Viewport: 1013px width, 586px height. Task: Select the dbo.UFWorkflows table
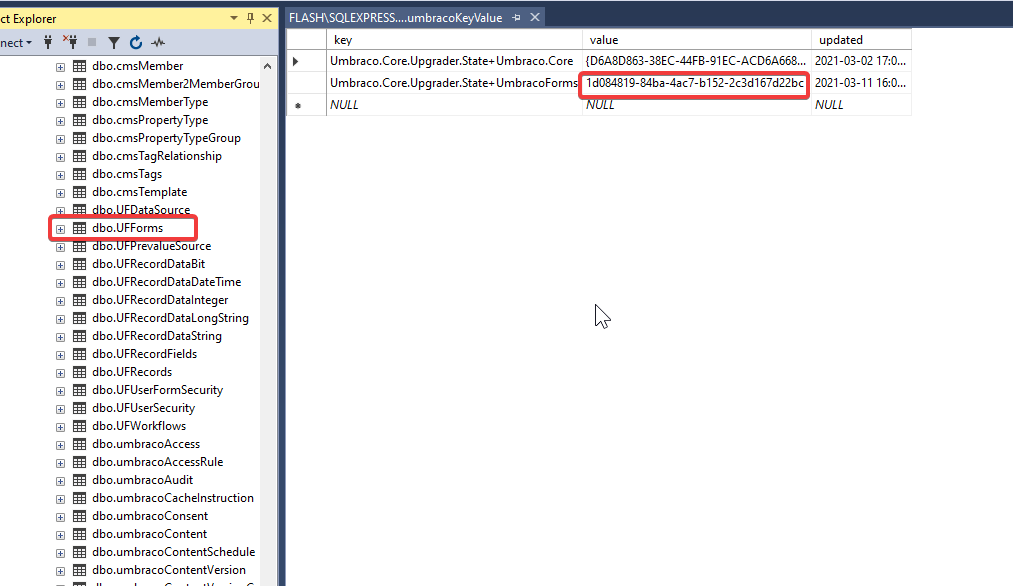(139, 425)
